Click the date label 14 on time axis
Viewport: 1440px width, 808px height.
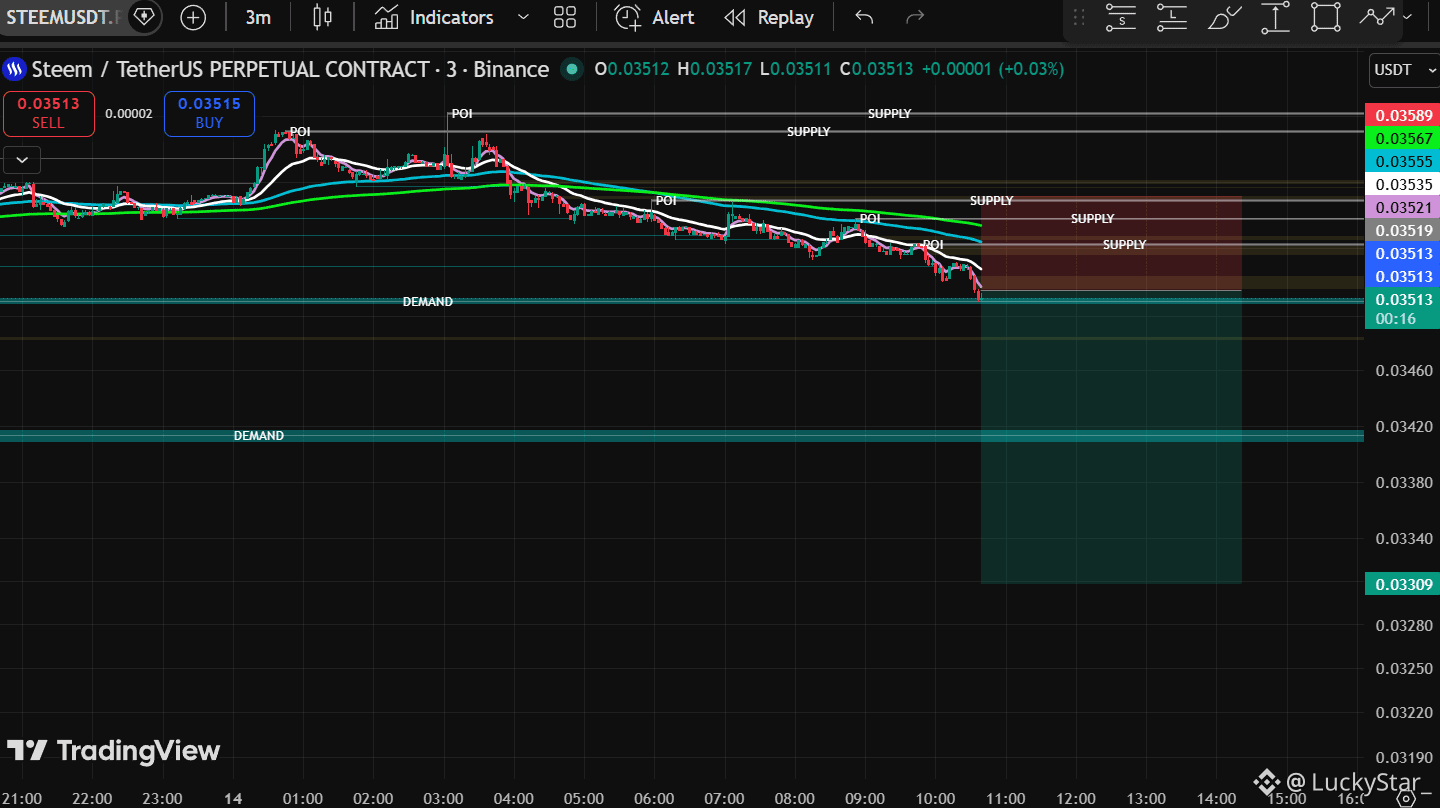(x=233, y=799)
